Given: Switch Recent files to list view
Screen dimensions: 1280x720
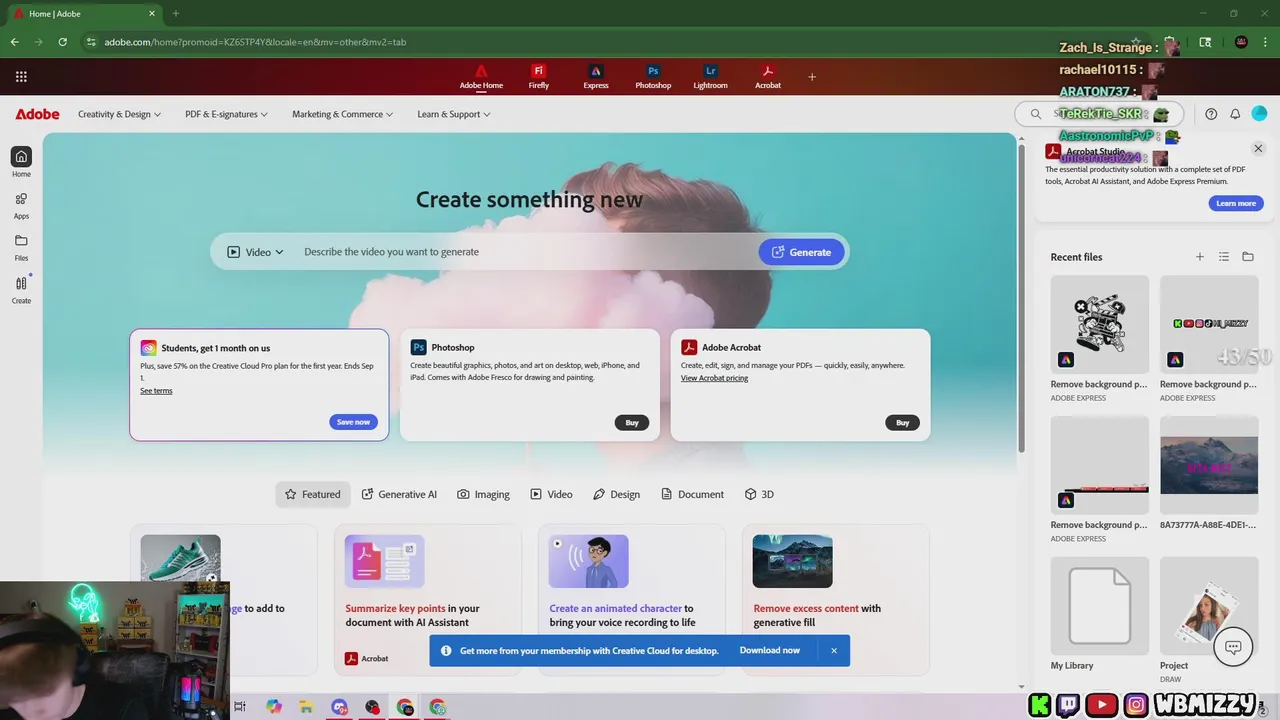Looking at the screenshot, I should (x=1224, y=257).
